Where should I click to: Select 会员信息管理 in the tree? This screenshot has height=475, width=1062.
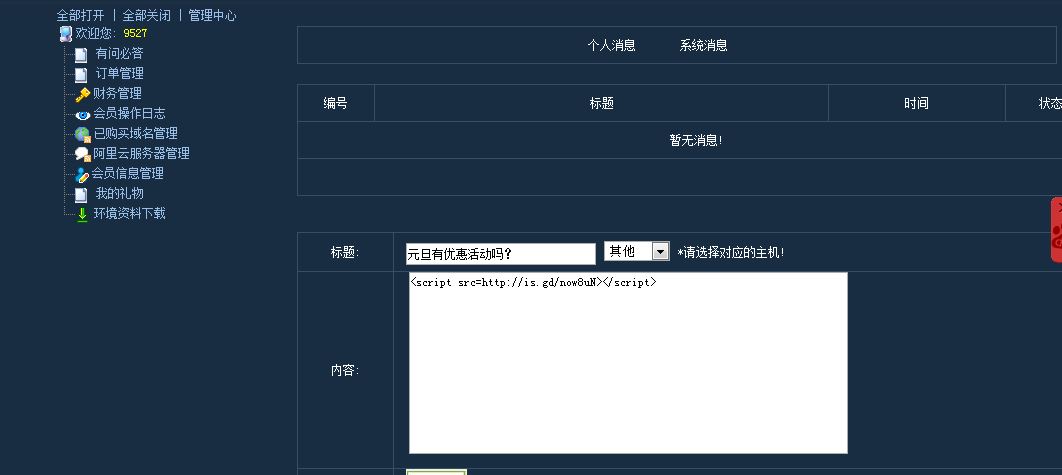[128, 173]
